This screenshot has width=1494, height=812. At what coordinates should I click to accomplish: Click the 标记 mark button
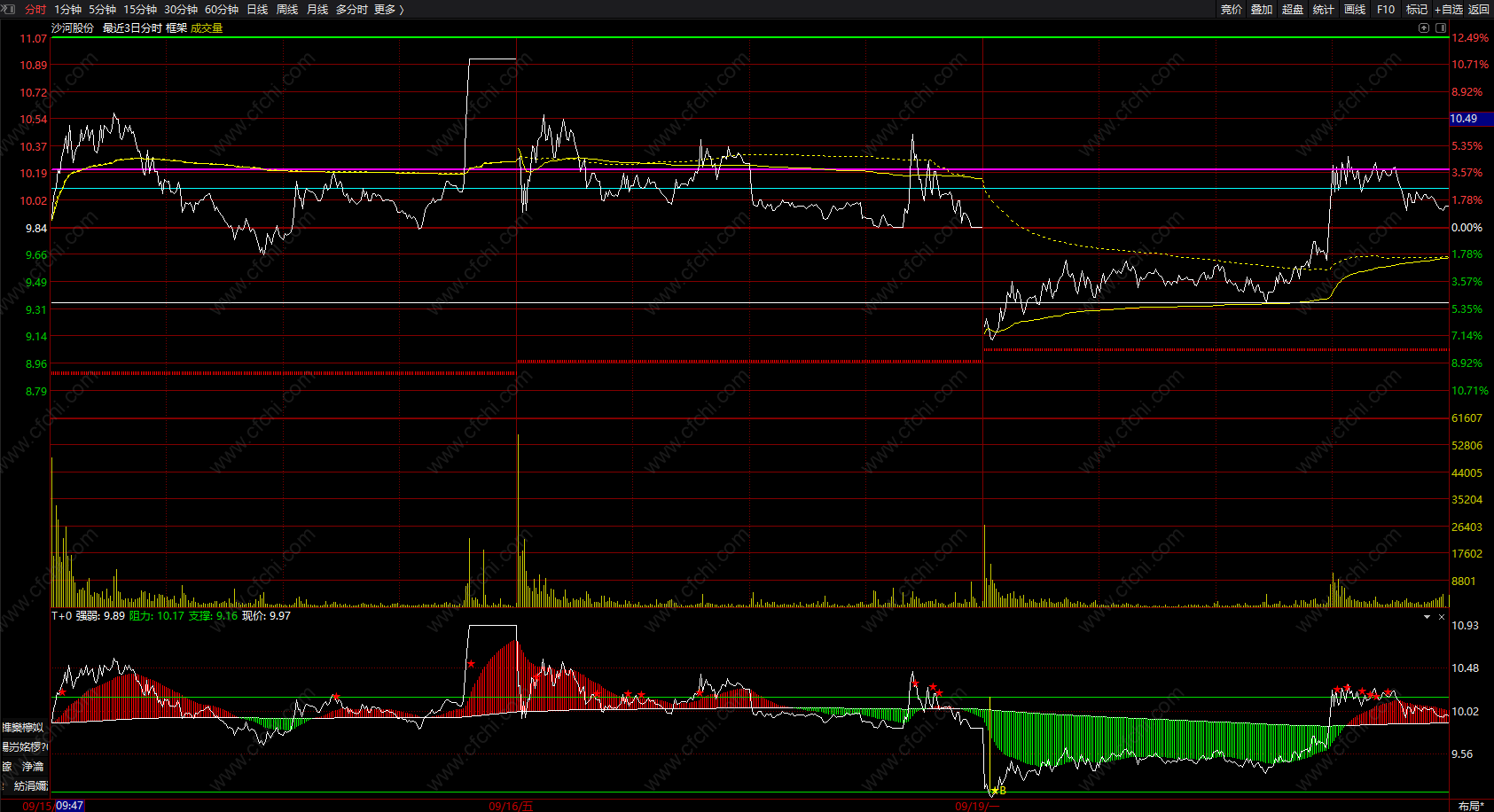(1417, 9)
